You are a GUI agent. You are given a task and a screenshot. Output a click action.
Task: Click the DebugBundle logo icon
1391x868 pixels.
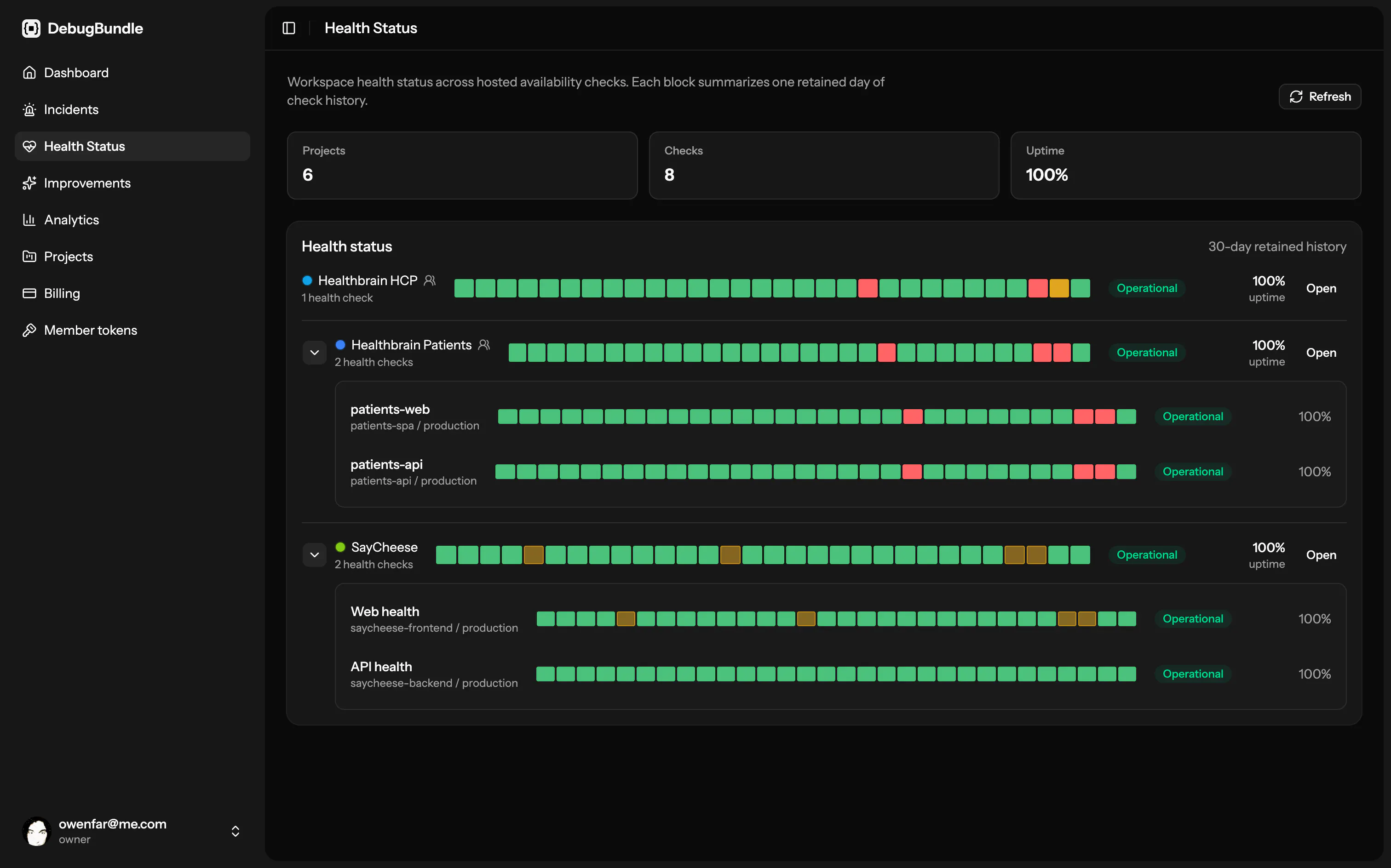[31, 28]
